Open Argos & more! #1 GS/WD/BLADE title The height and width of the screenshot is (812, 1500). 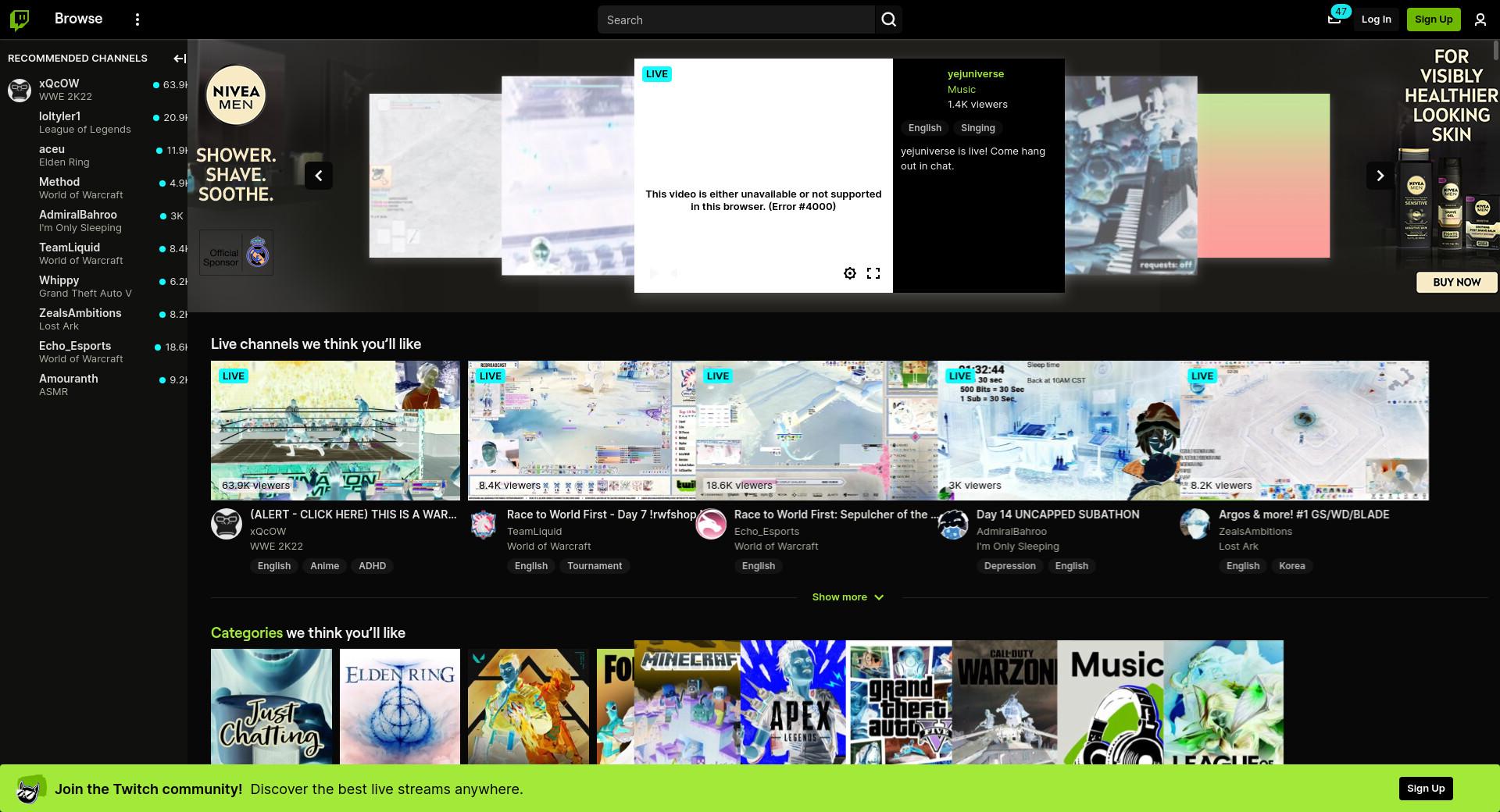pos(1304,515)
